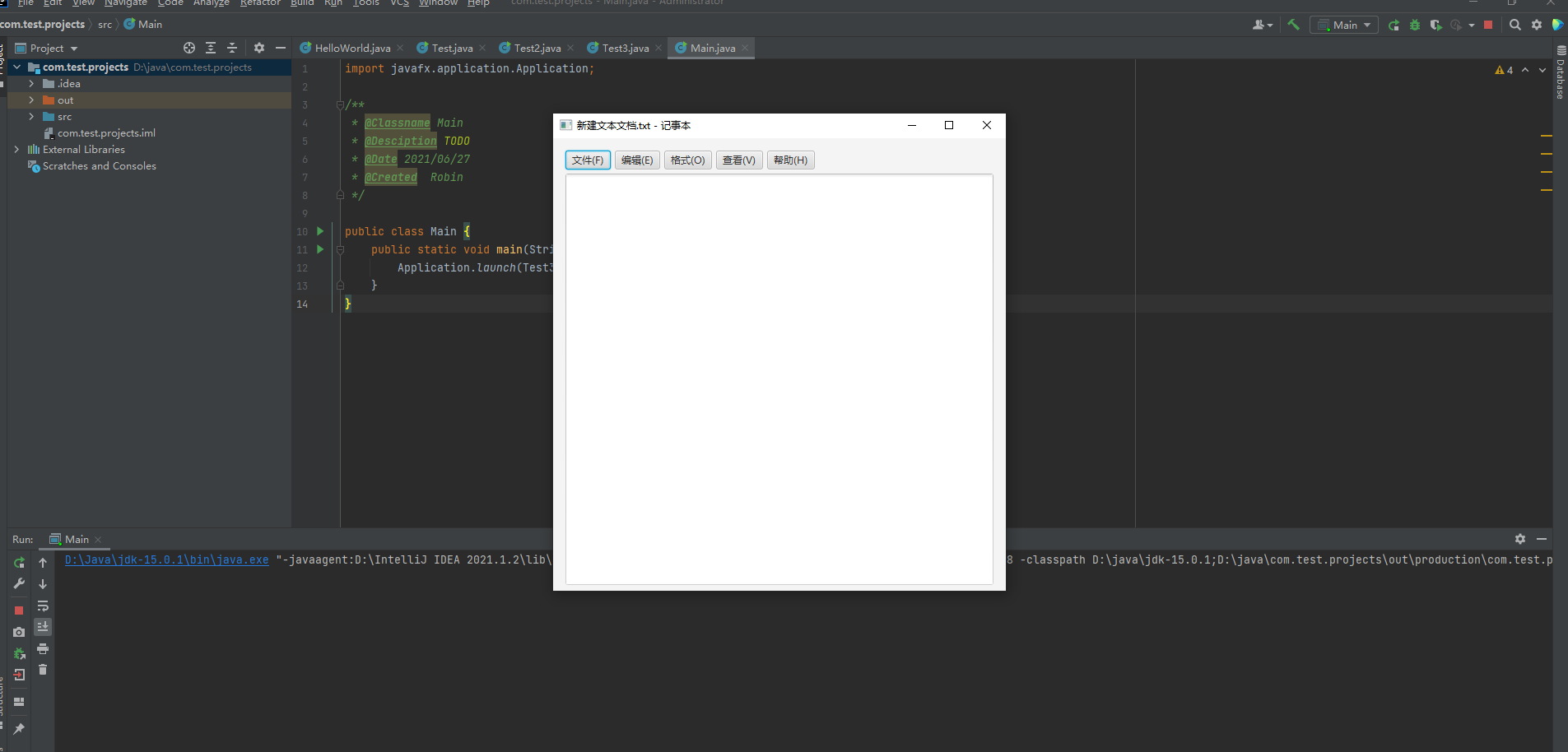This screenshot has width=1568, height=752.
Task: Open 查看(V) menu in notepad window
Action: click(x=739, y=160)
